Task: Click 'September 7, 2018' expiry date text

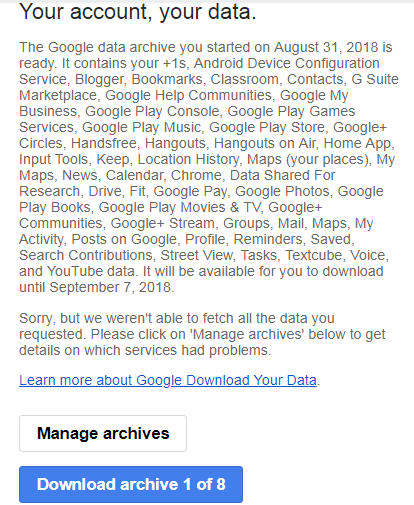Action: point(110,287)
